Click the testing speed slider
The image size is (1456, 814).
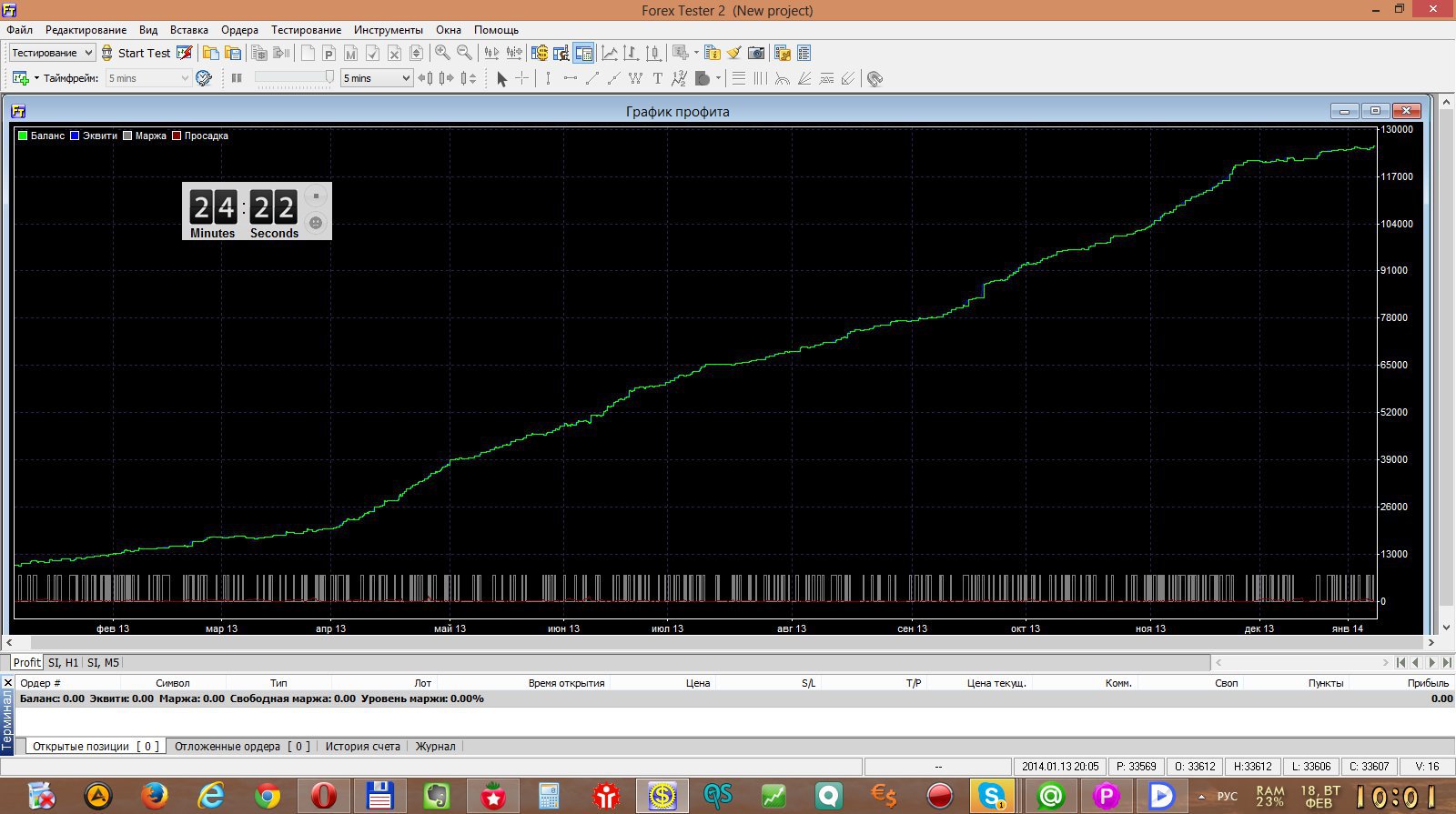click(x=293, y=78)
